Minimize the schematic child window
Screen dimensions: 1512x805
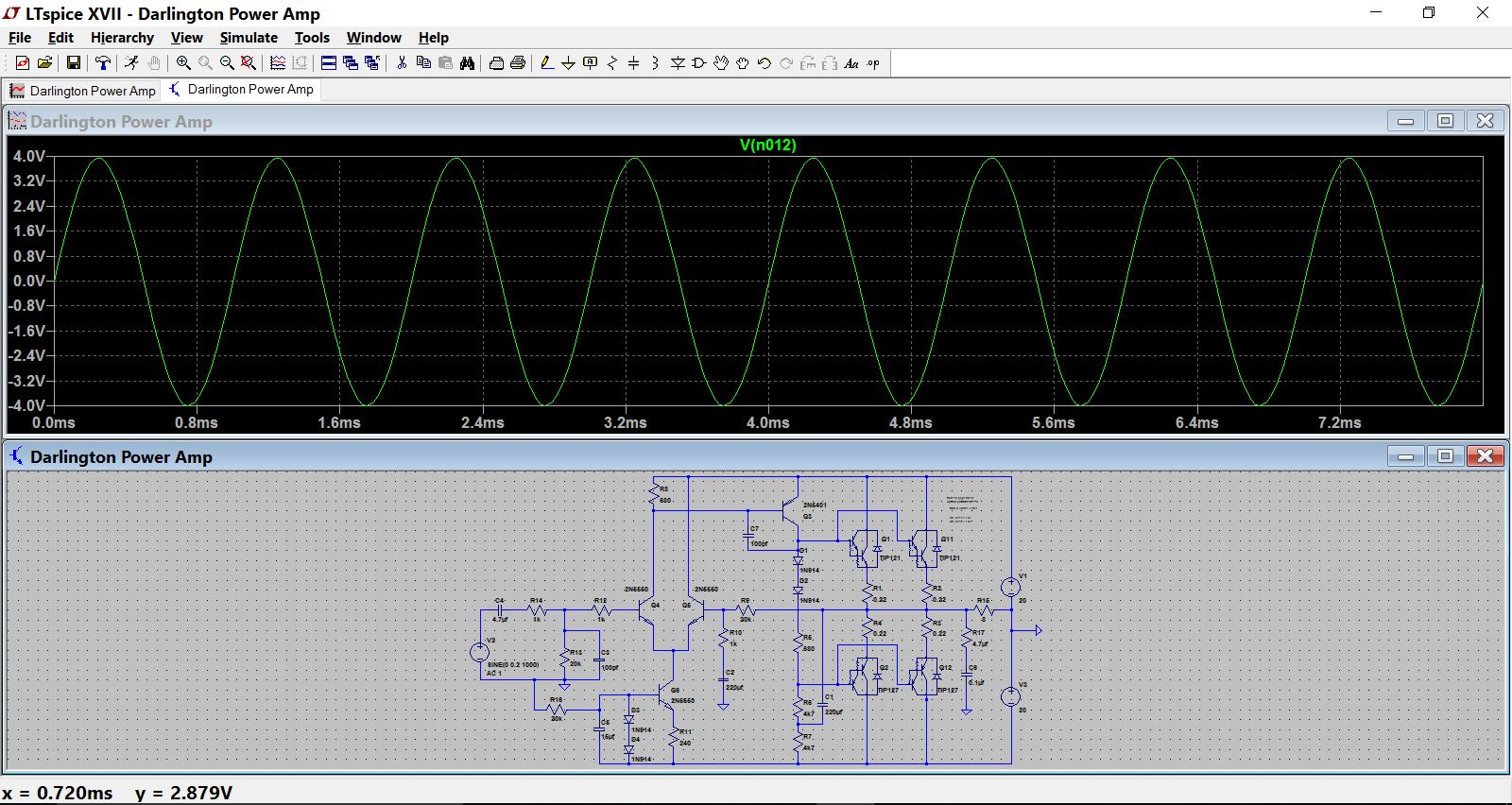(1405, 456)
